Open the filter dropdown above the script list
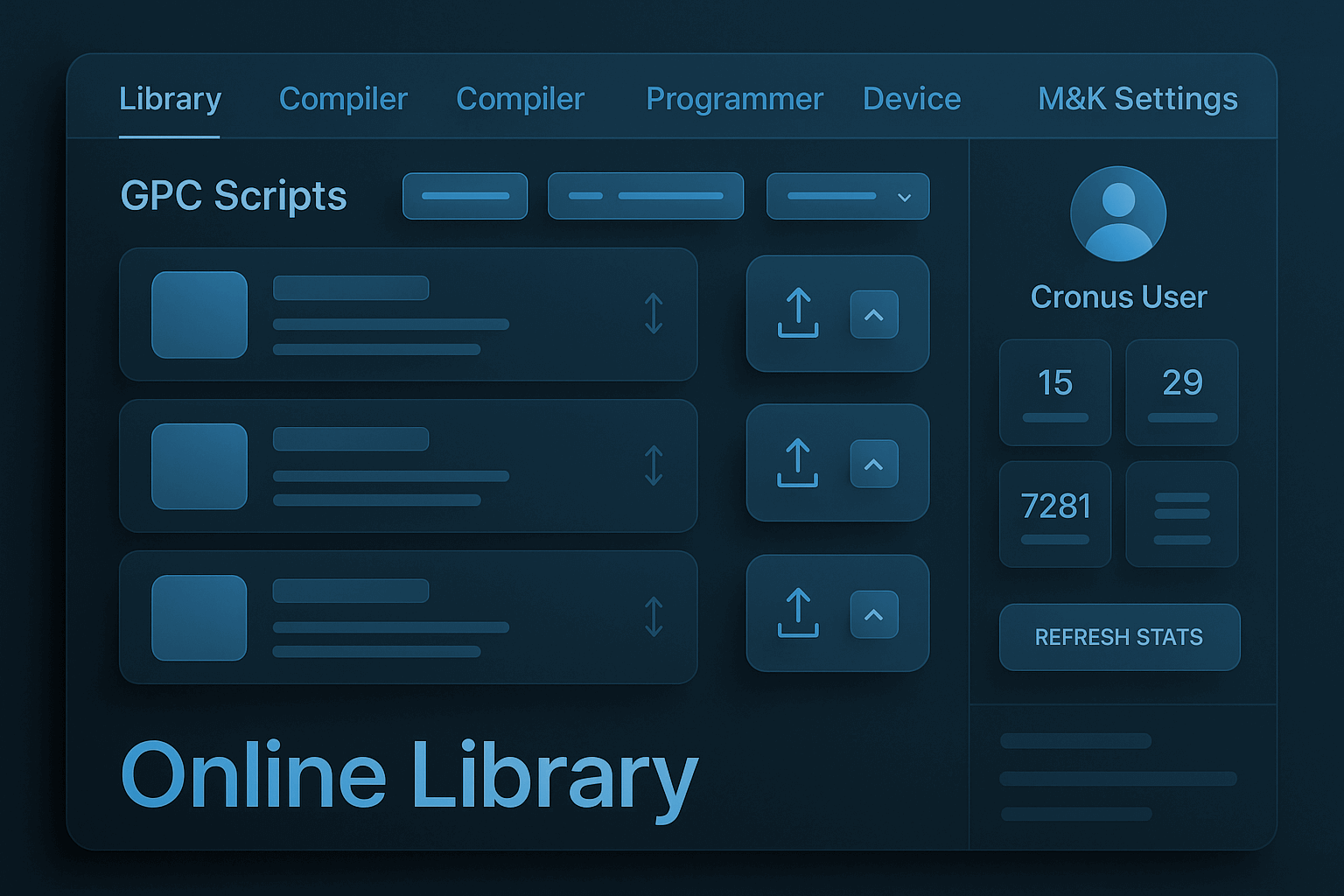 [x=847, y=196]
